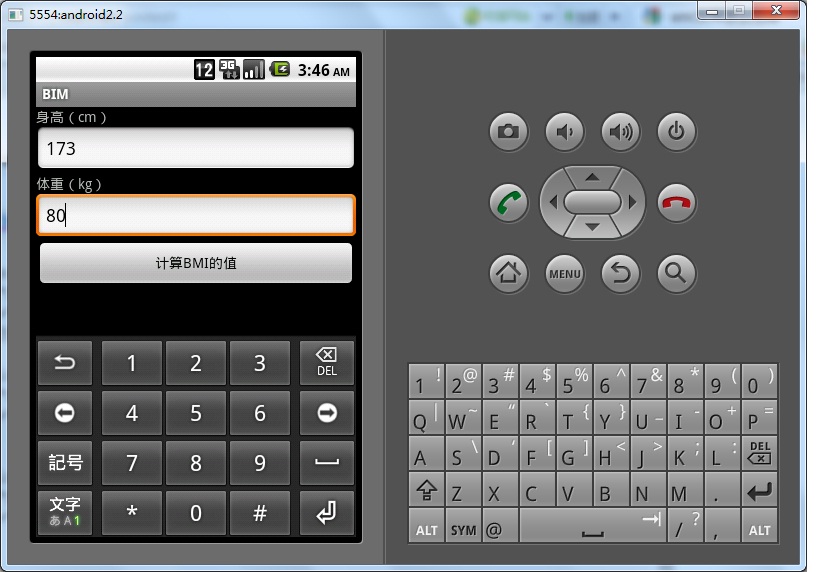The height and width of the screenshot is (572, 819).
Task: Click the green call button
Action: (x=508, y=203)
